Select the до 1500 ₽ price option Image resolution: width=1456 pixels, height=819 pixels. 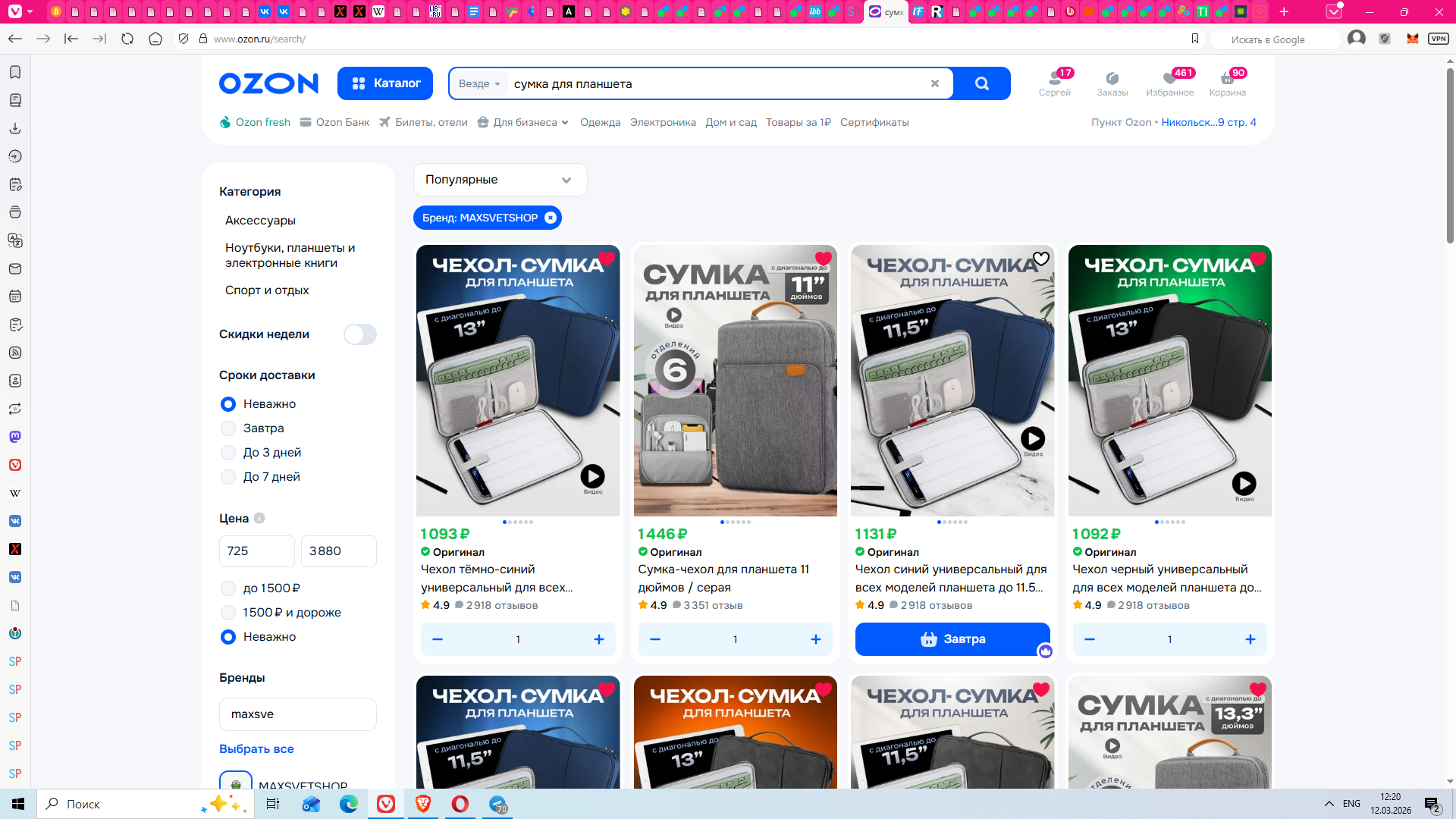click(x=228, y=588)
